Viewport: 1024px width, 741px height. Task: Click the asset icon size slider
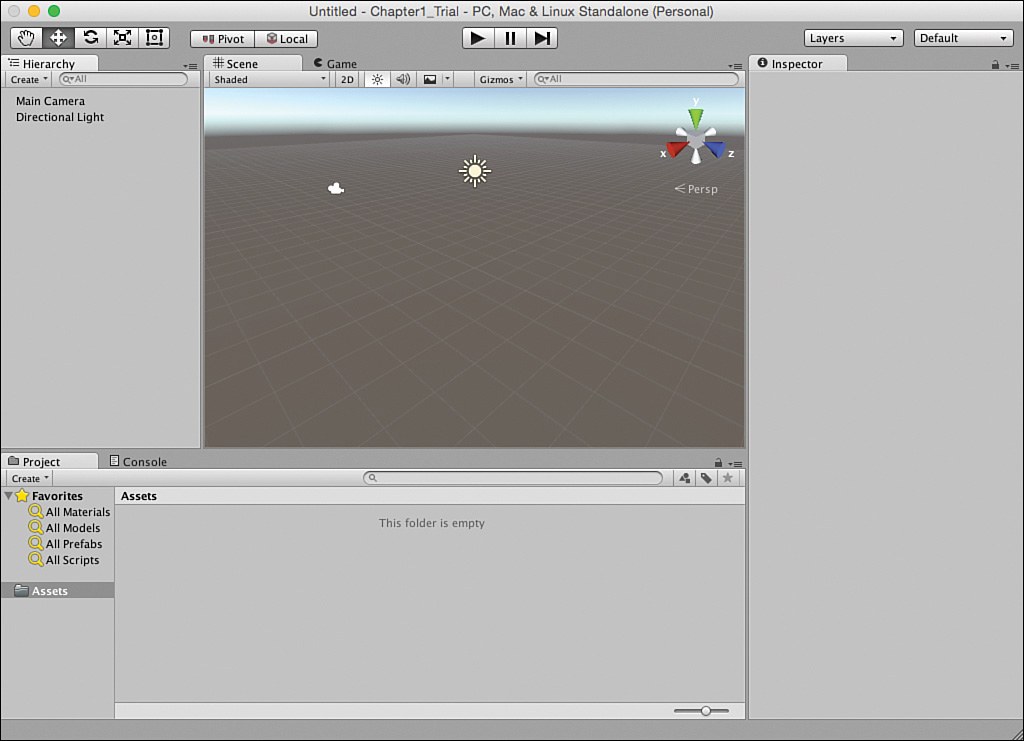[x=701, y=711]
